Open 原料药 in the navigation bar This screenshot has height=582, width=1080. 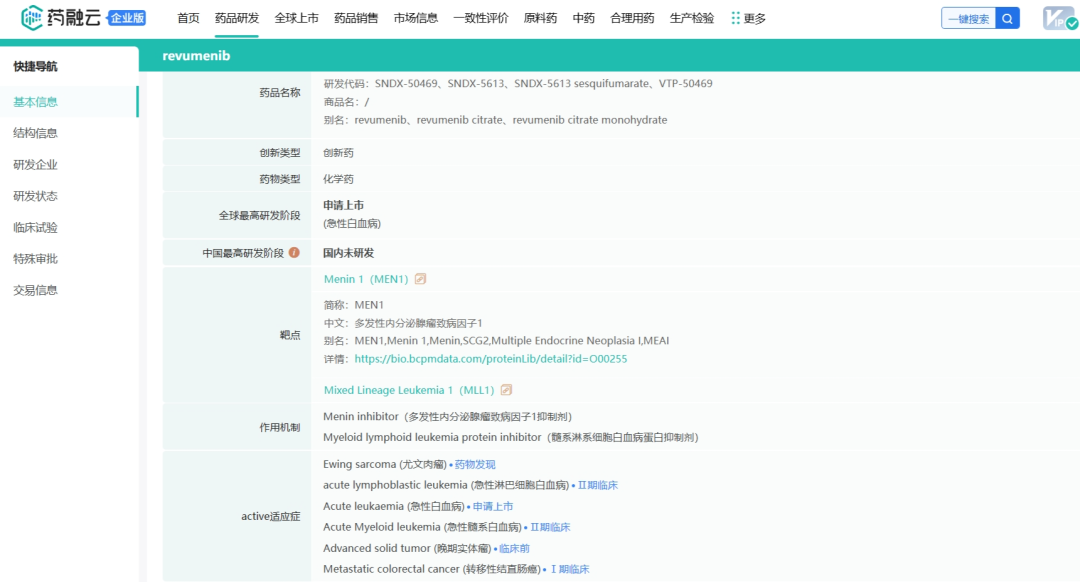point(540,19)
